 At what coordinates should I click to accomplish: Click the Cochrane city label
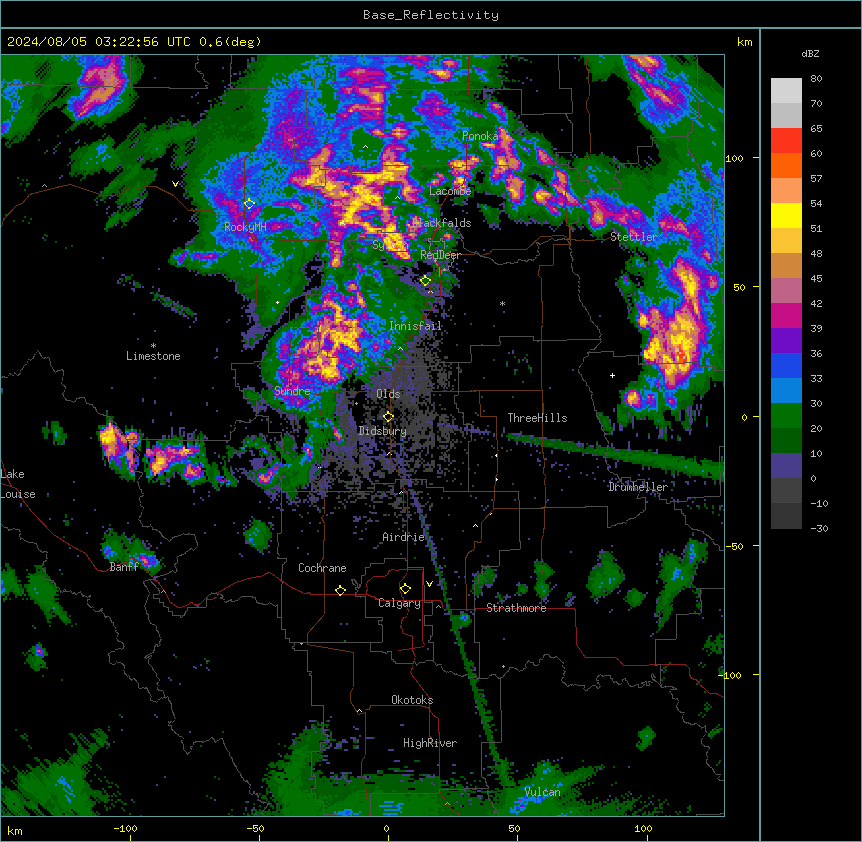coord(322,568)
